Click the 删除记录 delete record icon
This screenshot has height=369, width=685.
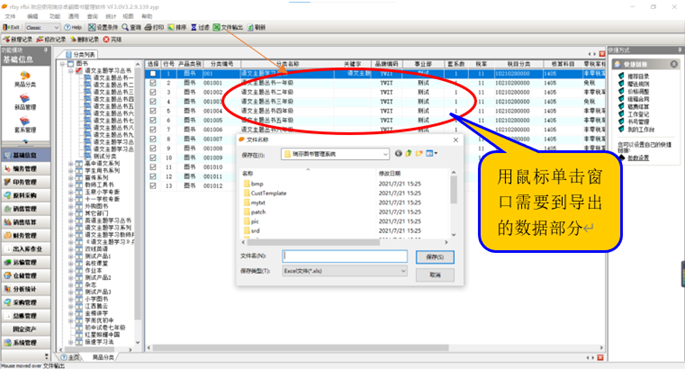click(73, 39)
